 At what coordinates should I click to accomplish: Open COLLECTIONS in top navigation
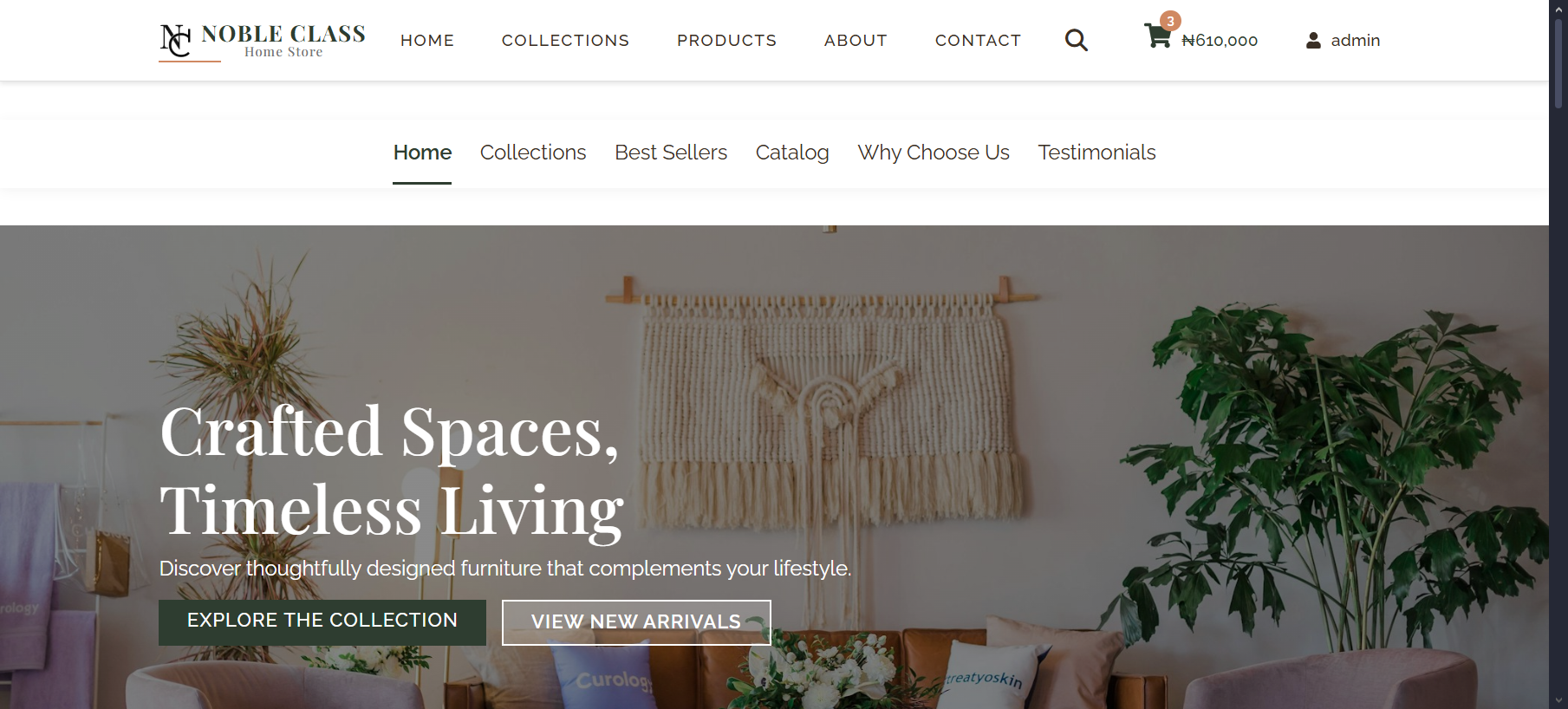(565, 41)
